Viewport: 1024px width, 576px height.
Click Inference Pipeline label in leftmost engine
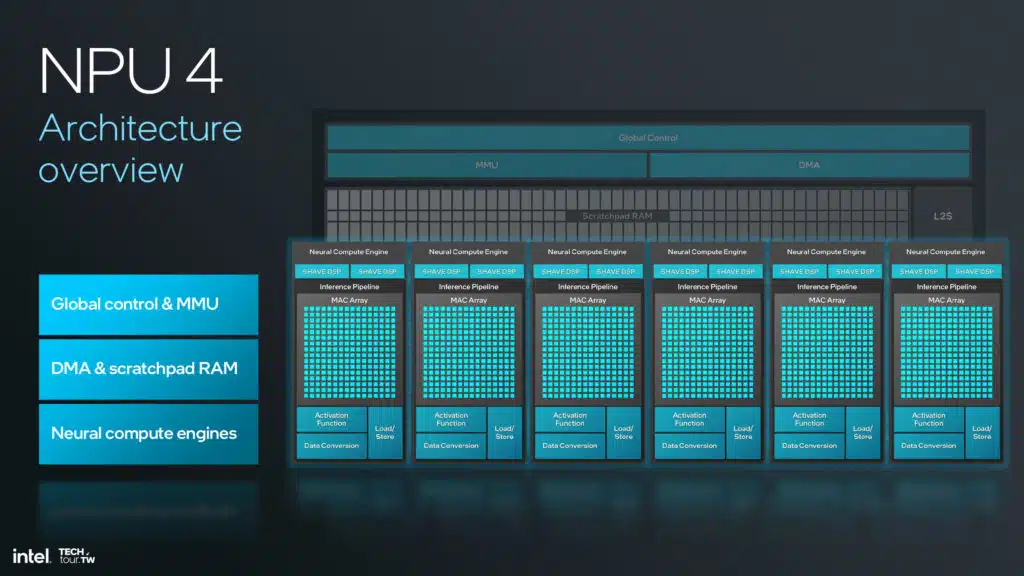point(349,287)
